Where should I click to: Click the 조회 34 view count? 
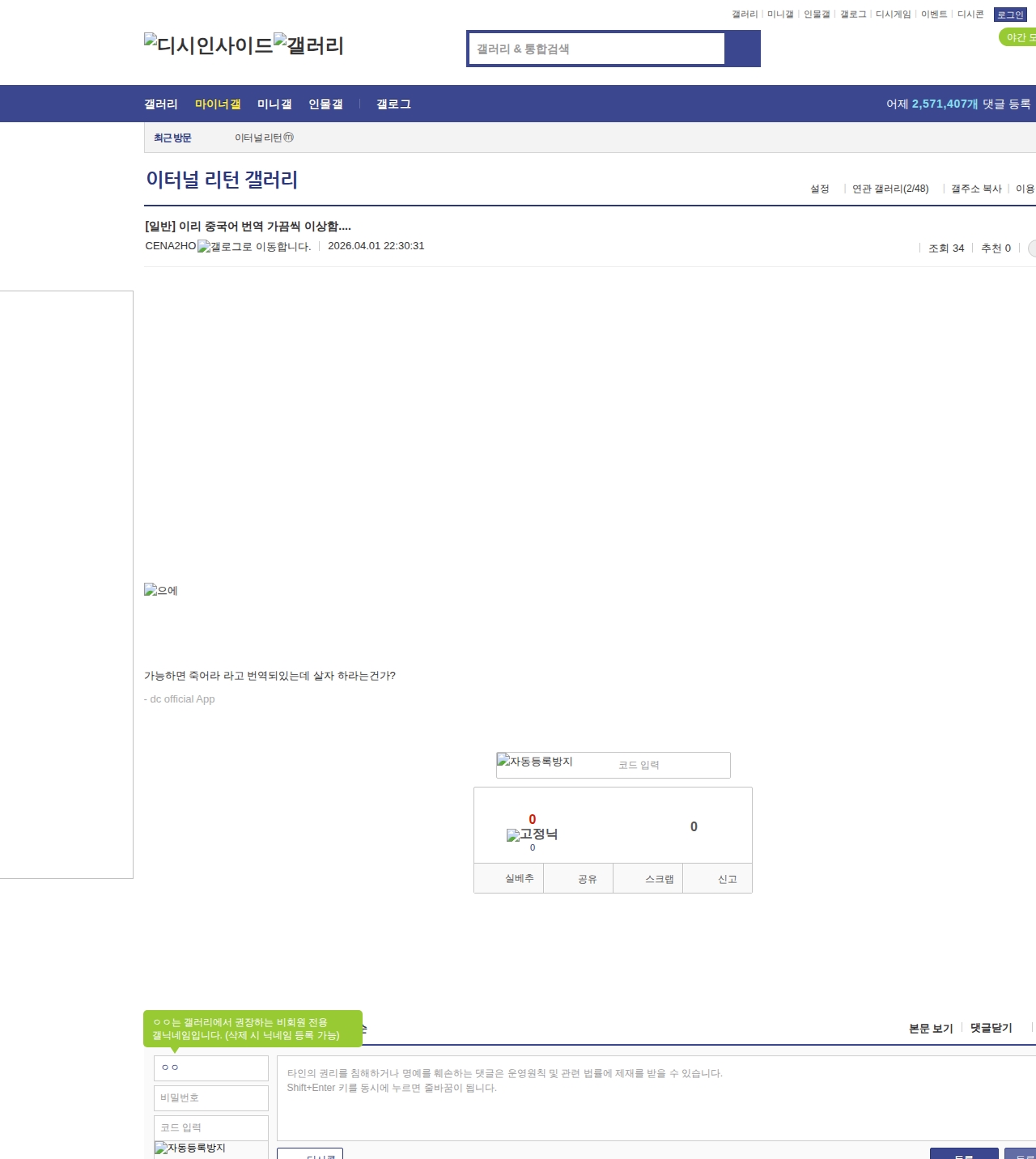(946, 248)
